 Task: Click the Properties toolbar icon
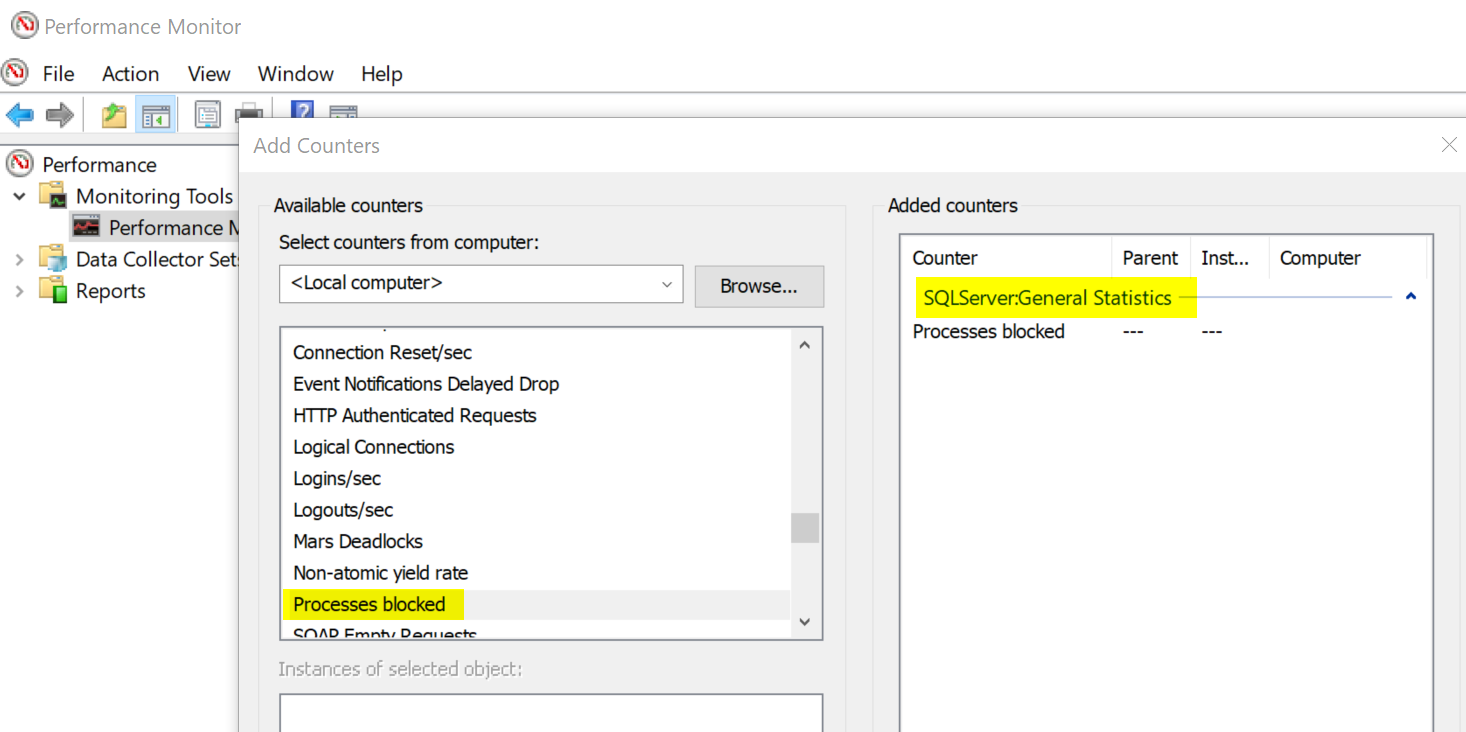207,115
